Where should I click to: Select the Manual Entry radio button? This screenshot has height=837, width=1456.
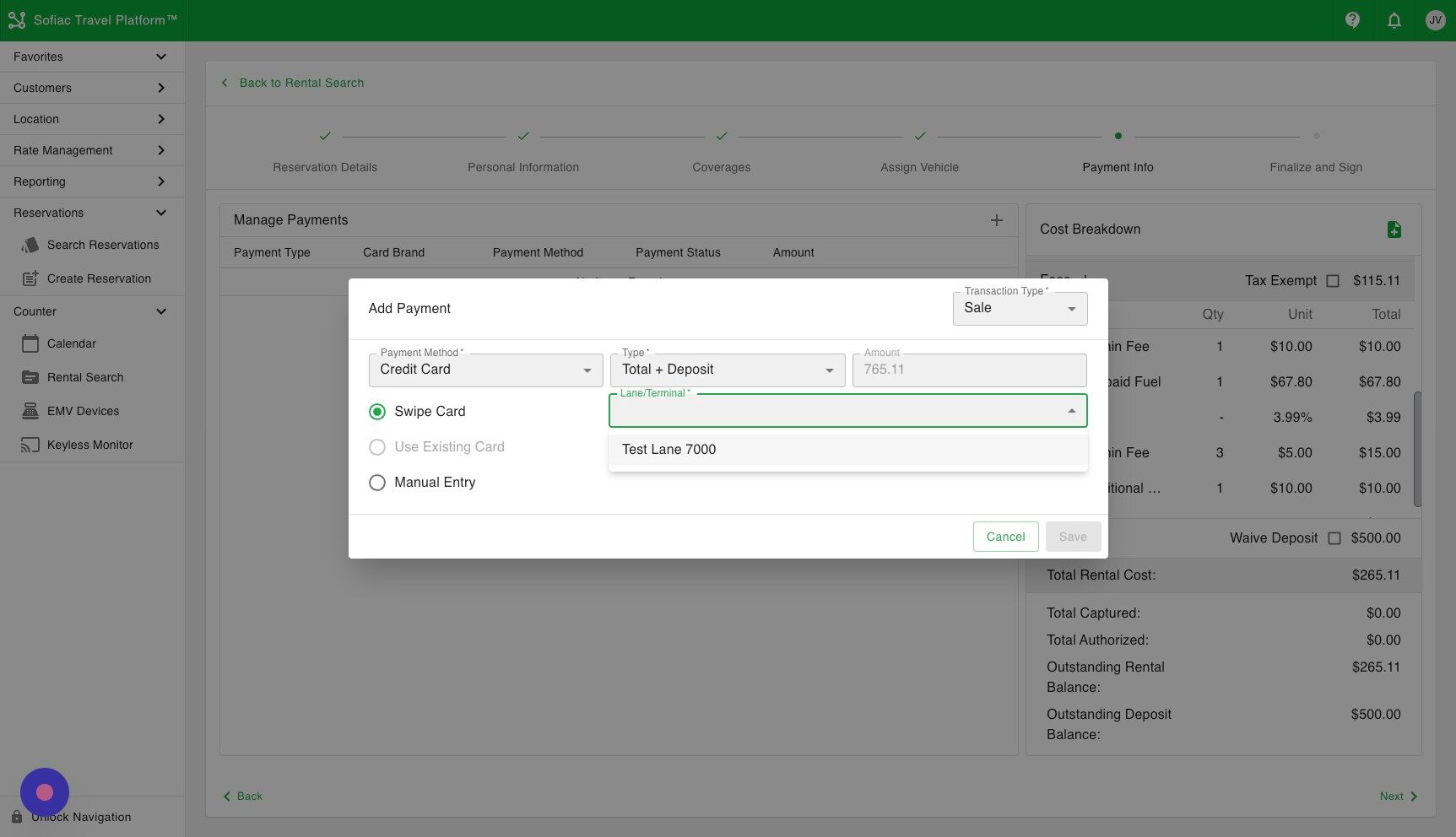pos(377,482)
